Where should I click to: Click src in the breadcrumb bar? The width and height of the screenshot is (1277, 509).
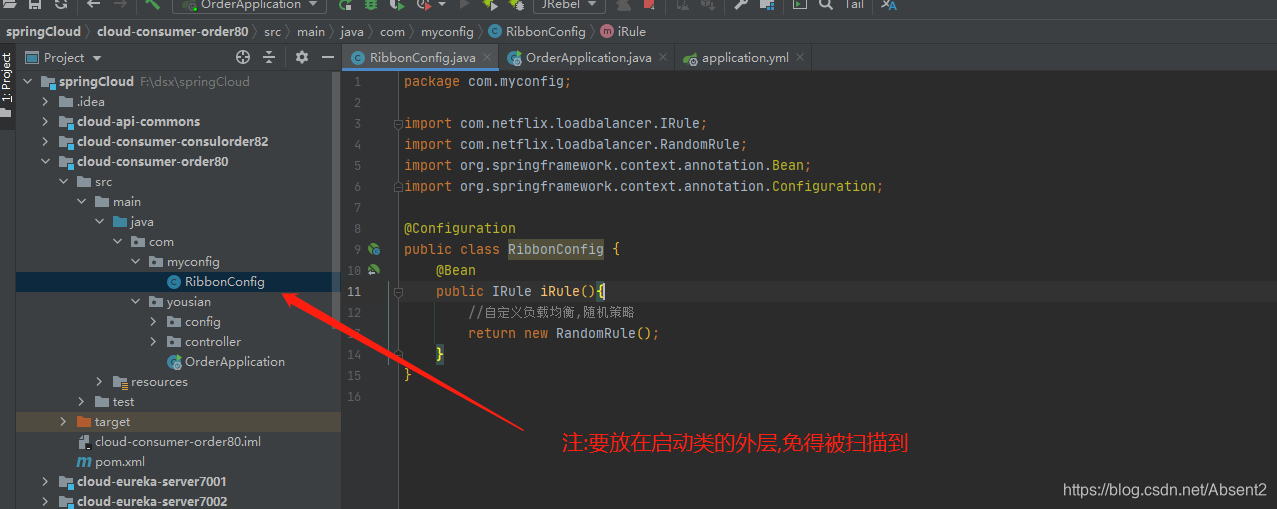coord(272,32)
